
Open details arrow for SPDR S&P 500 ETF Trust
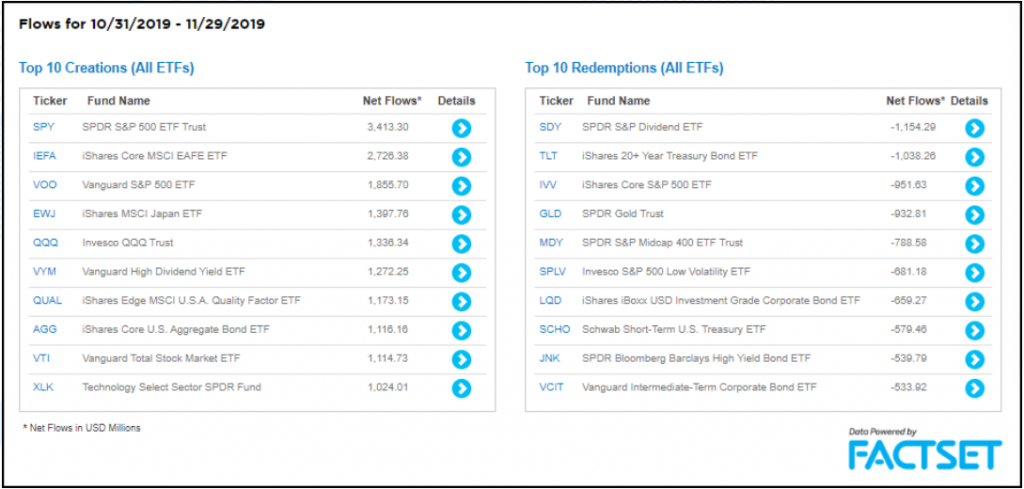(461, 128)
